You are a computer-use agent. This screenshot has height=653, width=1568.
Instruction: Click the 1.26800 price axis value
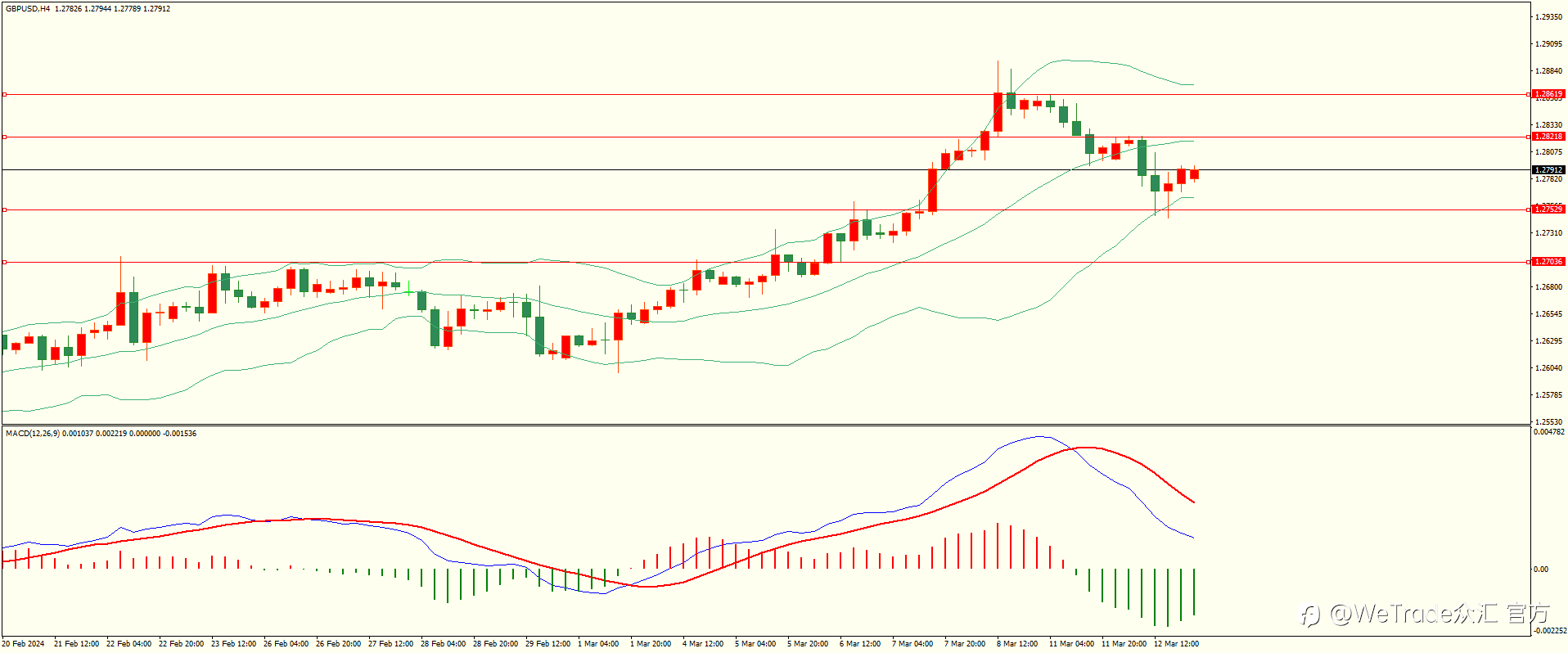pos(1548,287)
